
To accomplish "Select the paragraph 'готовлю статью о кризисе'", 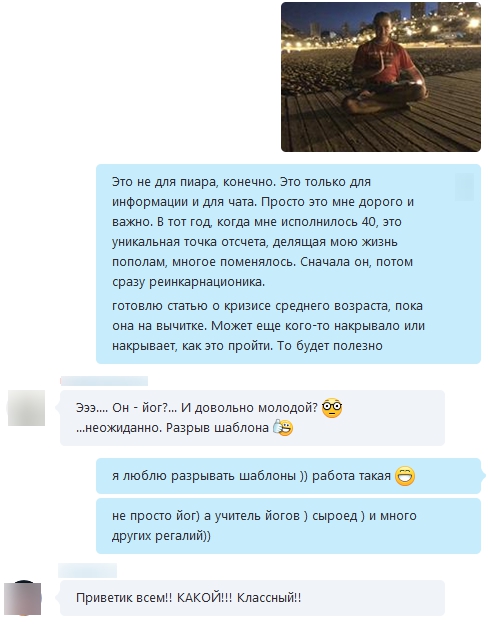I will pyautogui.click(x=268, y=326).
